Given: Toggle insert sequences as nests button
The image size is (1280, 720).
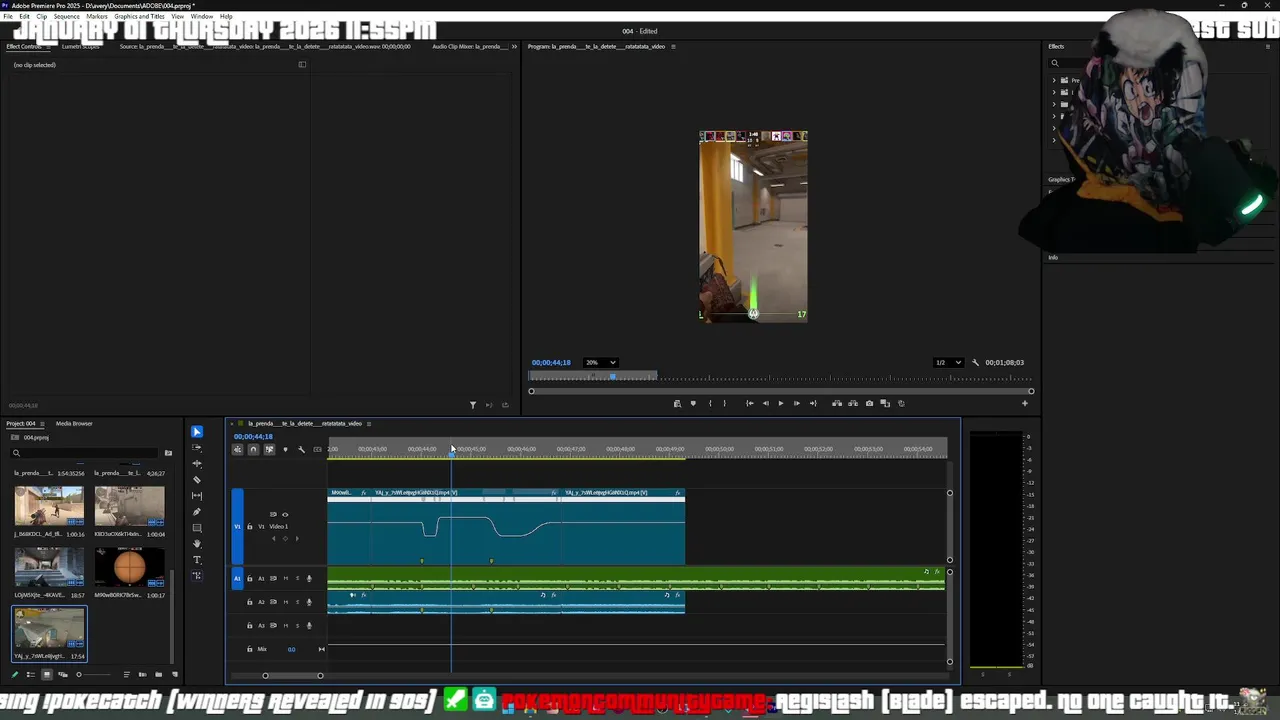Looking at the screenshot, I should [238, 449].
